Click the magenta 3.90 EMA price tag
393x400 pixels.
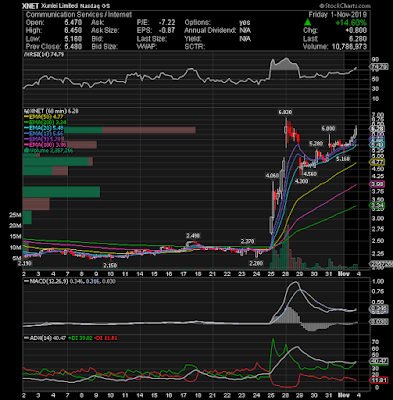coord(377,184)
